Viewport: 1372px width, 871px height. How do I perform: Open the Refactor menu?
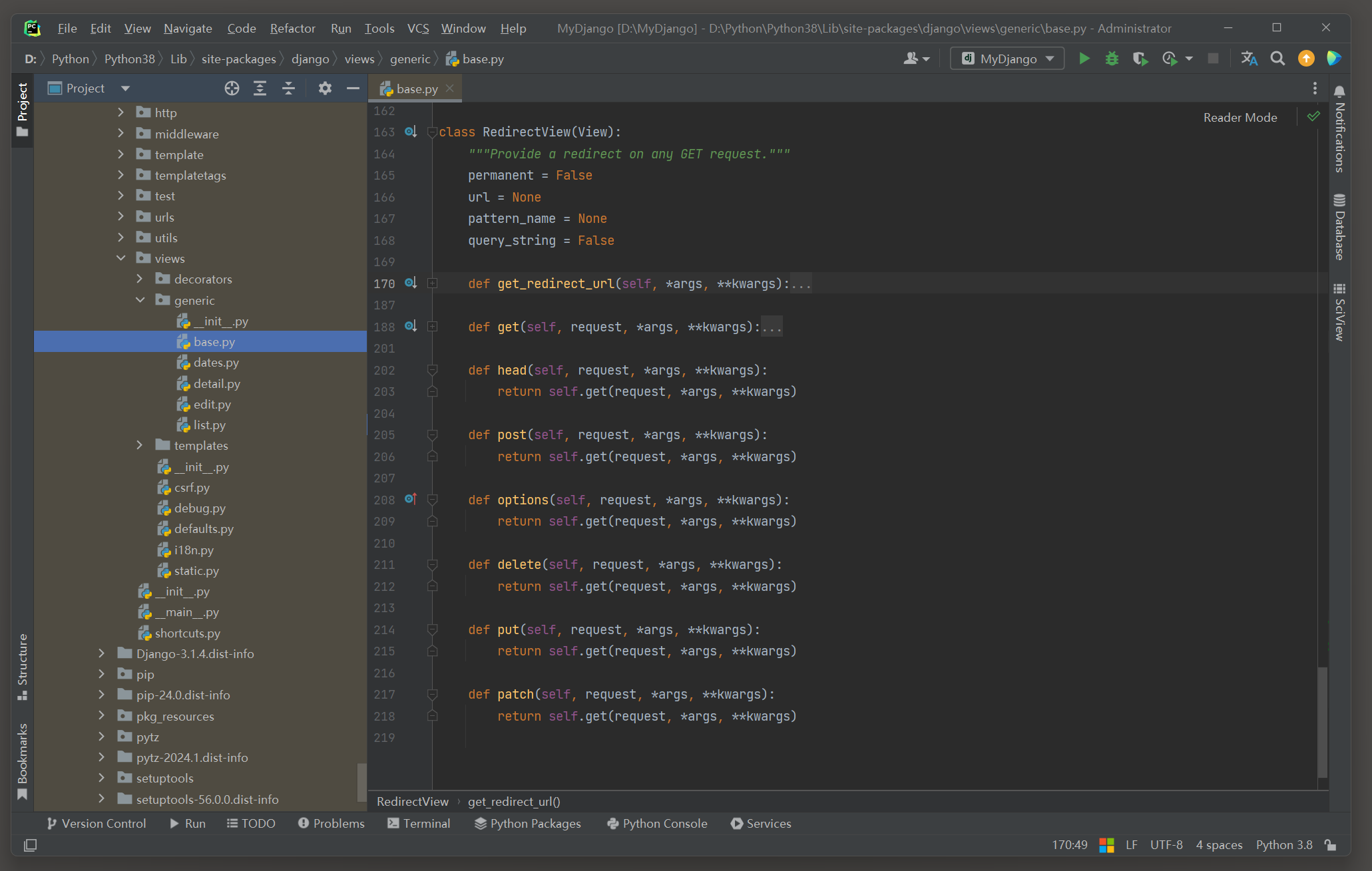(292, 28)
